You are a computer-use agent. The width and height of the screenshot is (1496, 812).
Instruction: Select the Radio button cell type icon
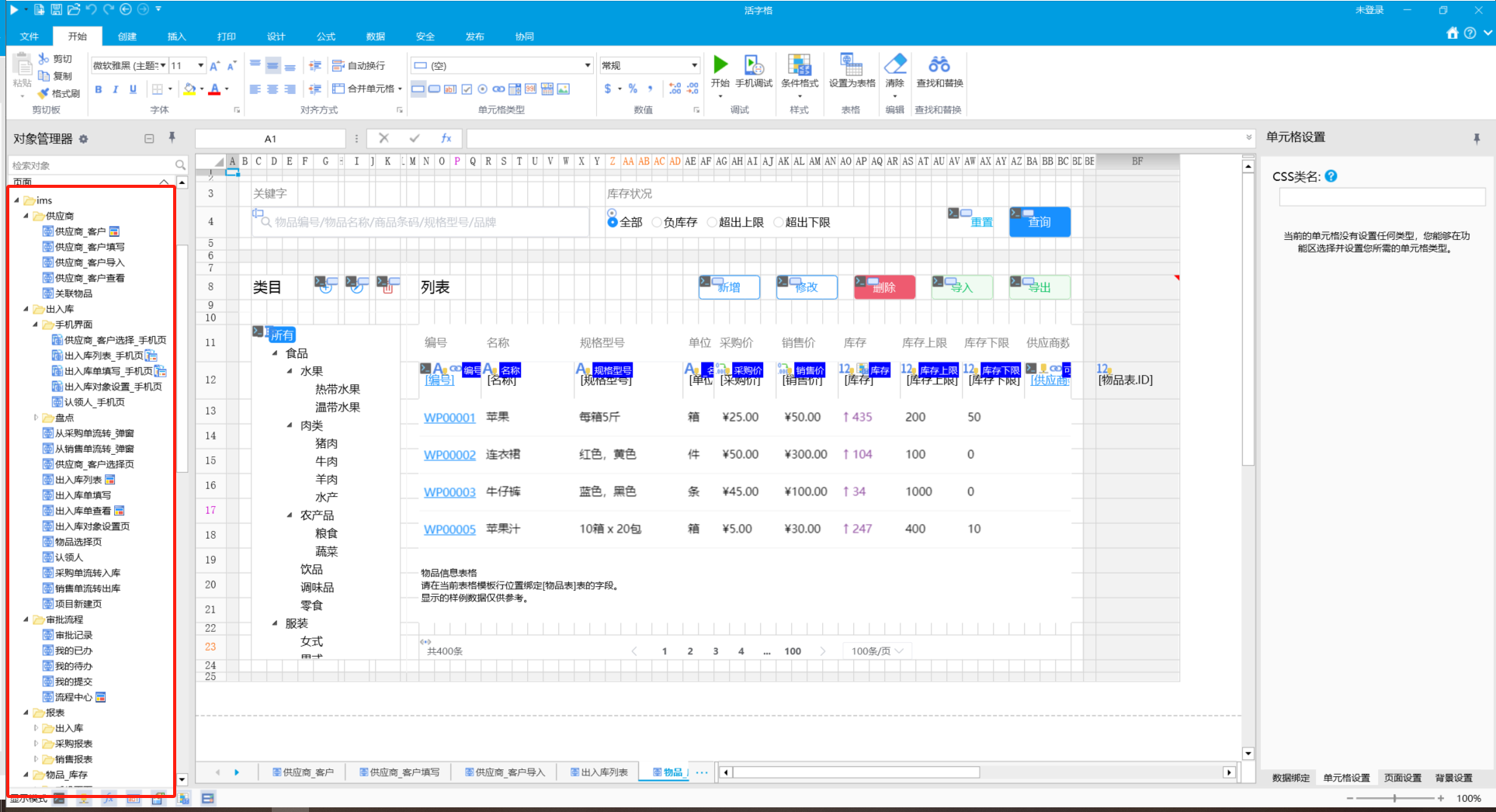coord(483,89)
